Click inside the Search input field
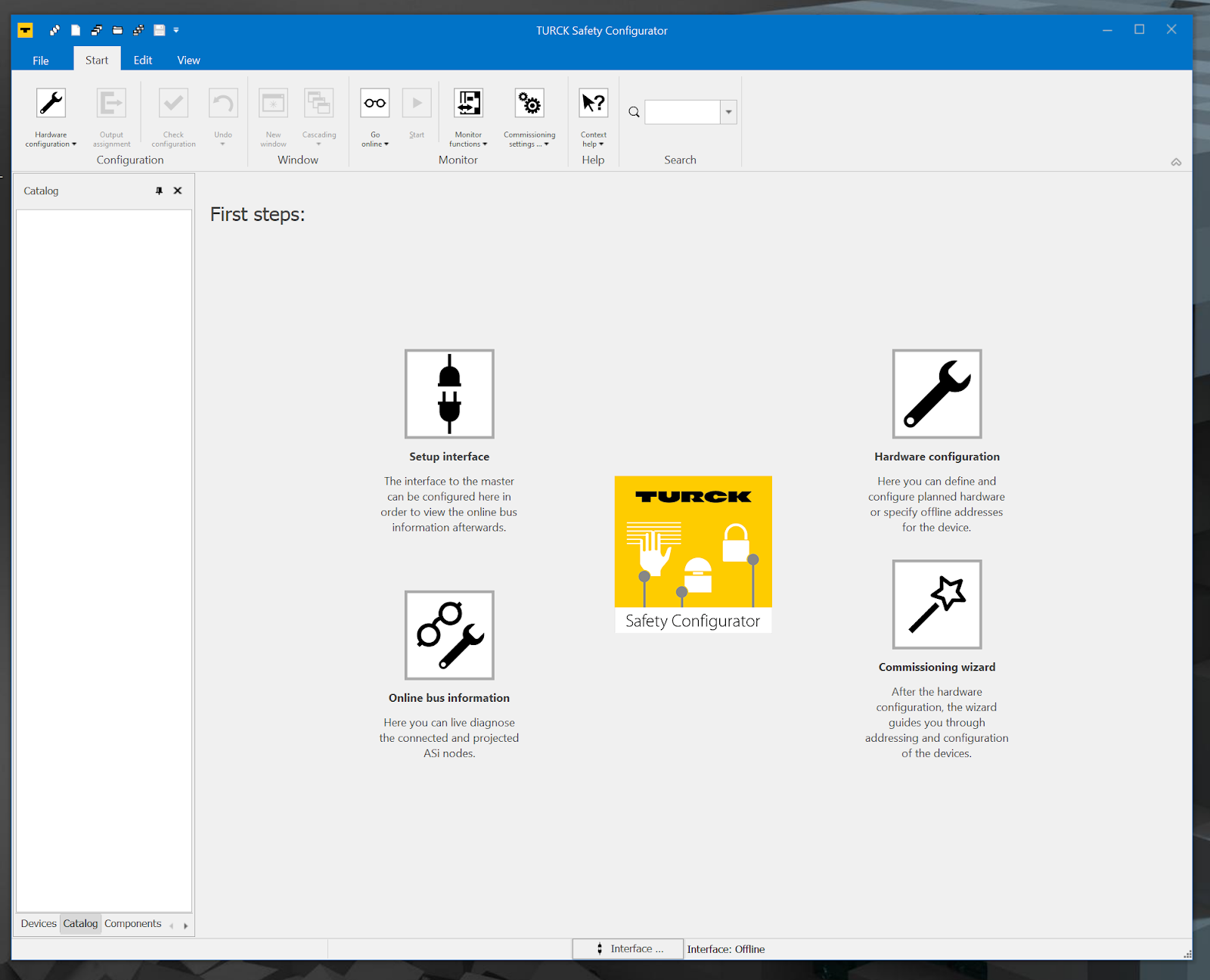The image size is (1210, 980). point(682,112)
